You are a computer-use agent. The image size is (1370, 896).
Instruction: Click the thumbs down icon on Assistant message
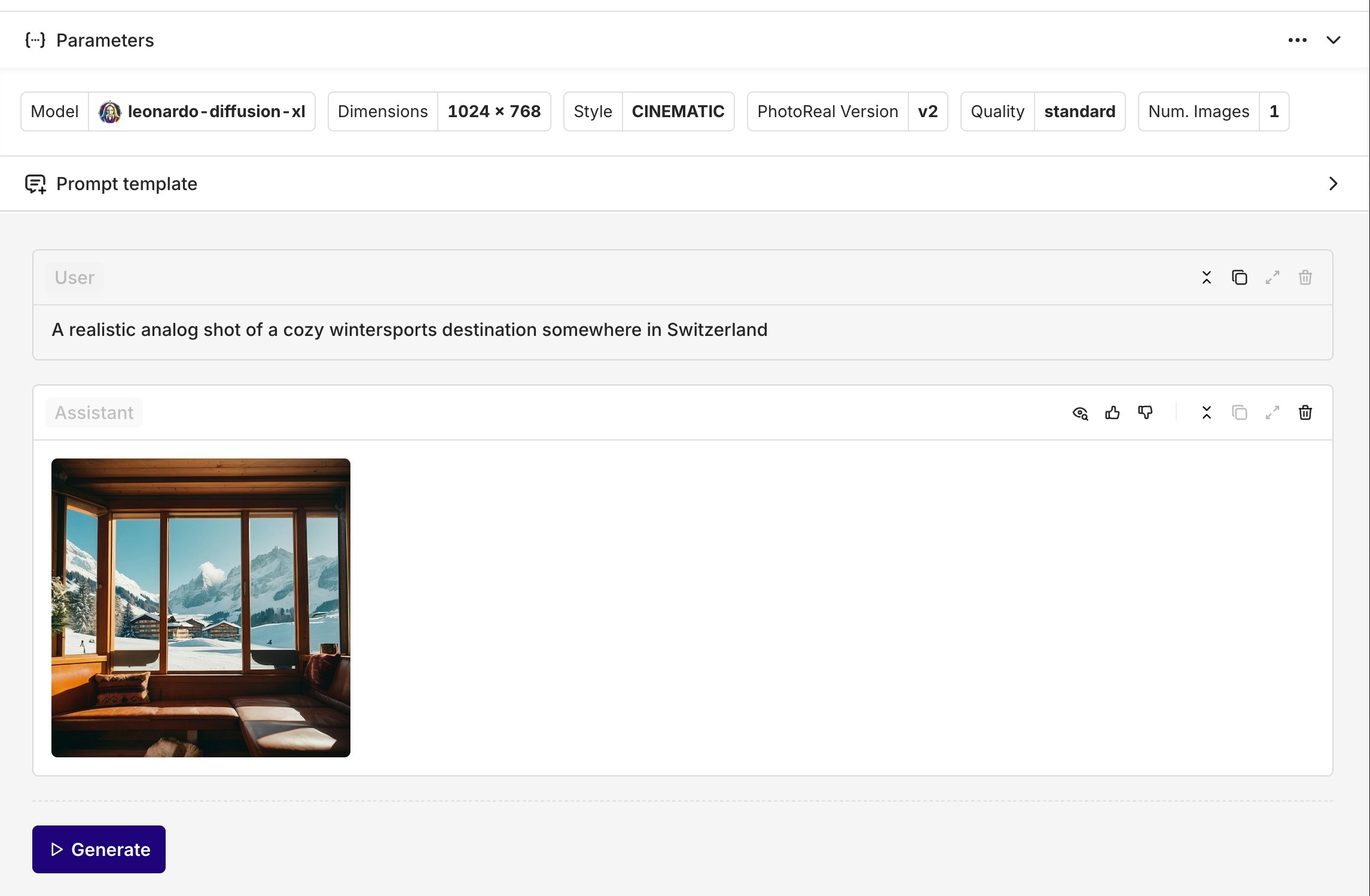coord(1145,412)
